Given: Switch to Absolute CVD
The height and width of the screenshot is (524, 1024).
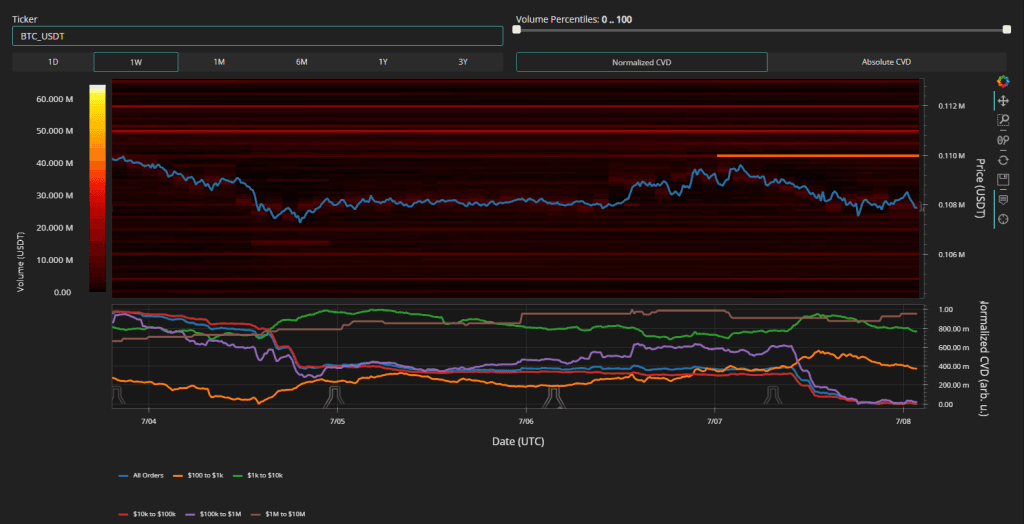Looking at the screenshot, I should (886, 62).
